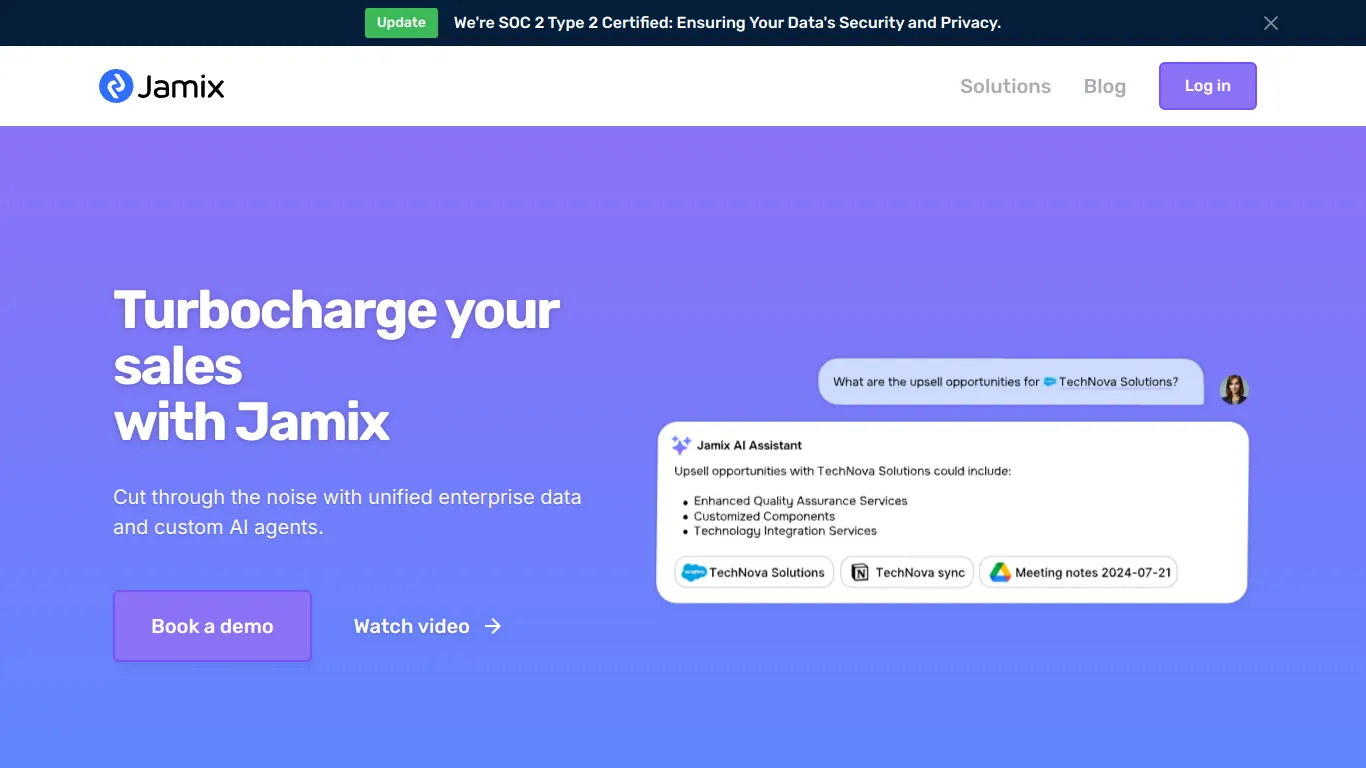Click 'Technology Integration Services' bullet

(x=785, y=531)
